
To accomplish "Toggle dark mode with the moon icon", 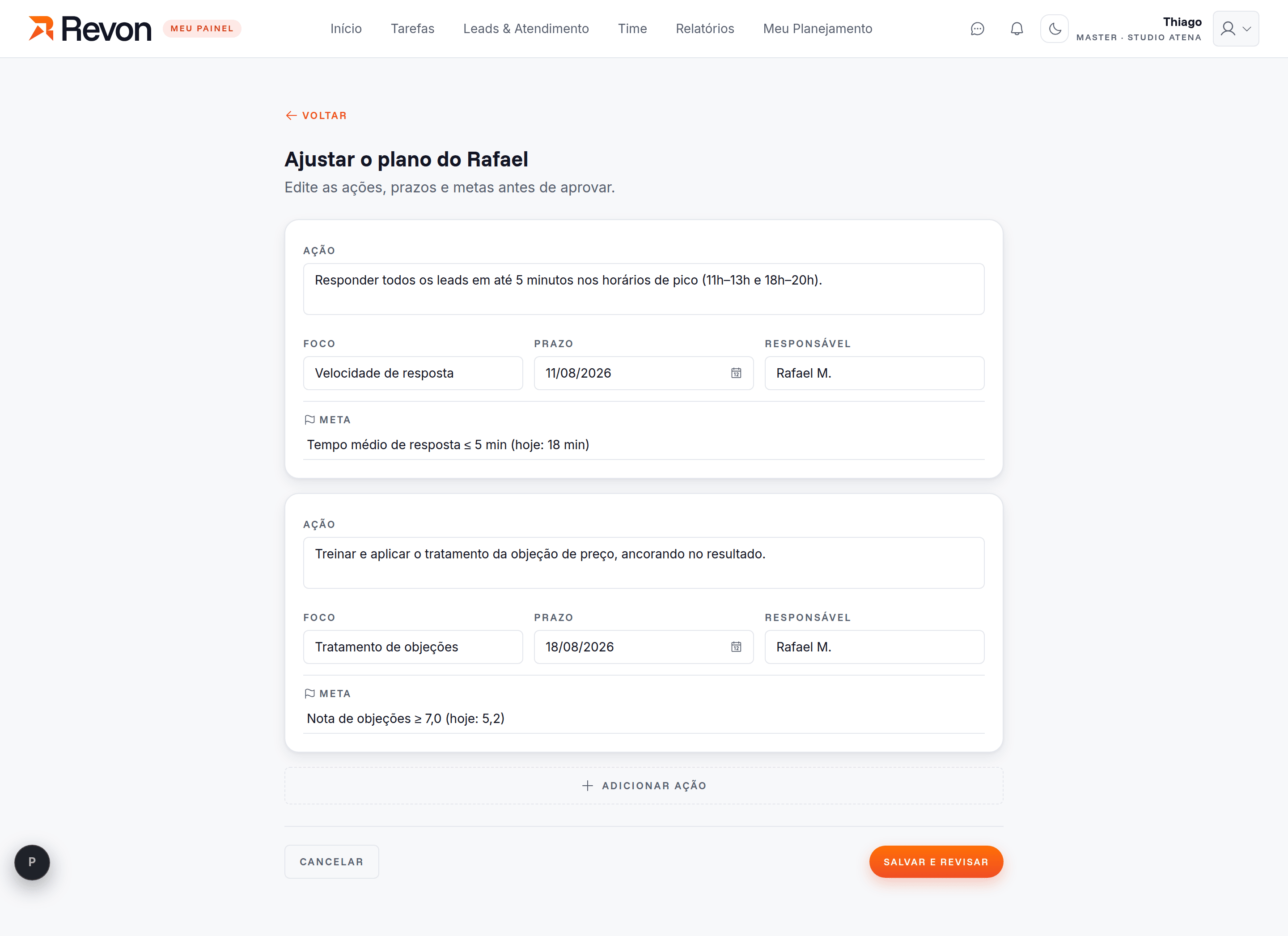I will tap(1055, 29).
